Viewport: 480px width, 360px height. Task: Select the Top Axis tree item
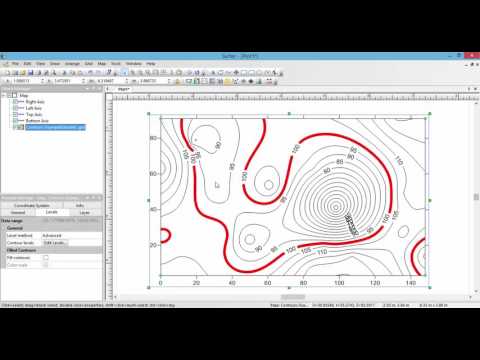[34, 114]
